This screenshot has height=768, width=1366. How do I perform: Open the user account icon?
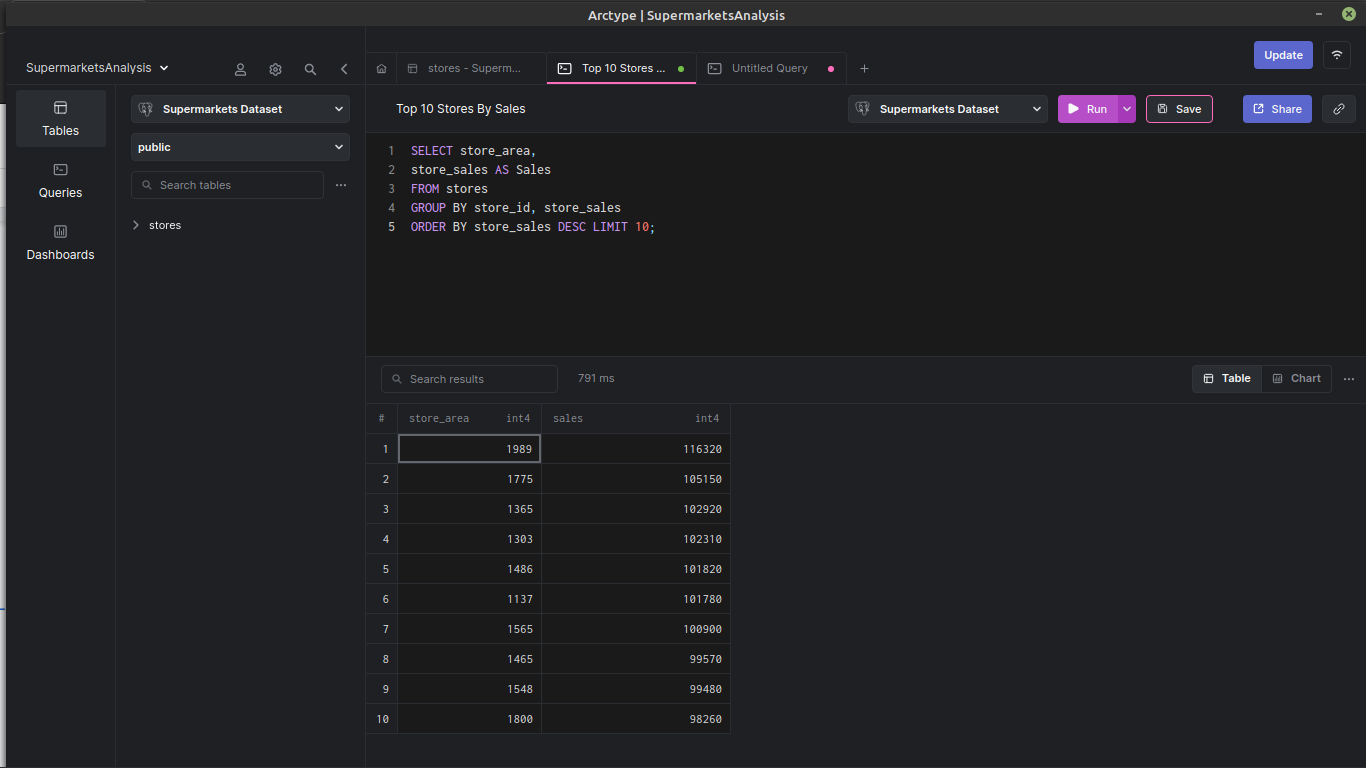(x=240, y=69)
